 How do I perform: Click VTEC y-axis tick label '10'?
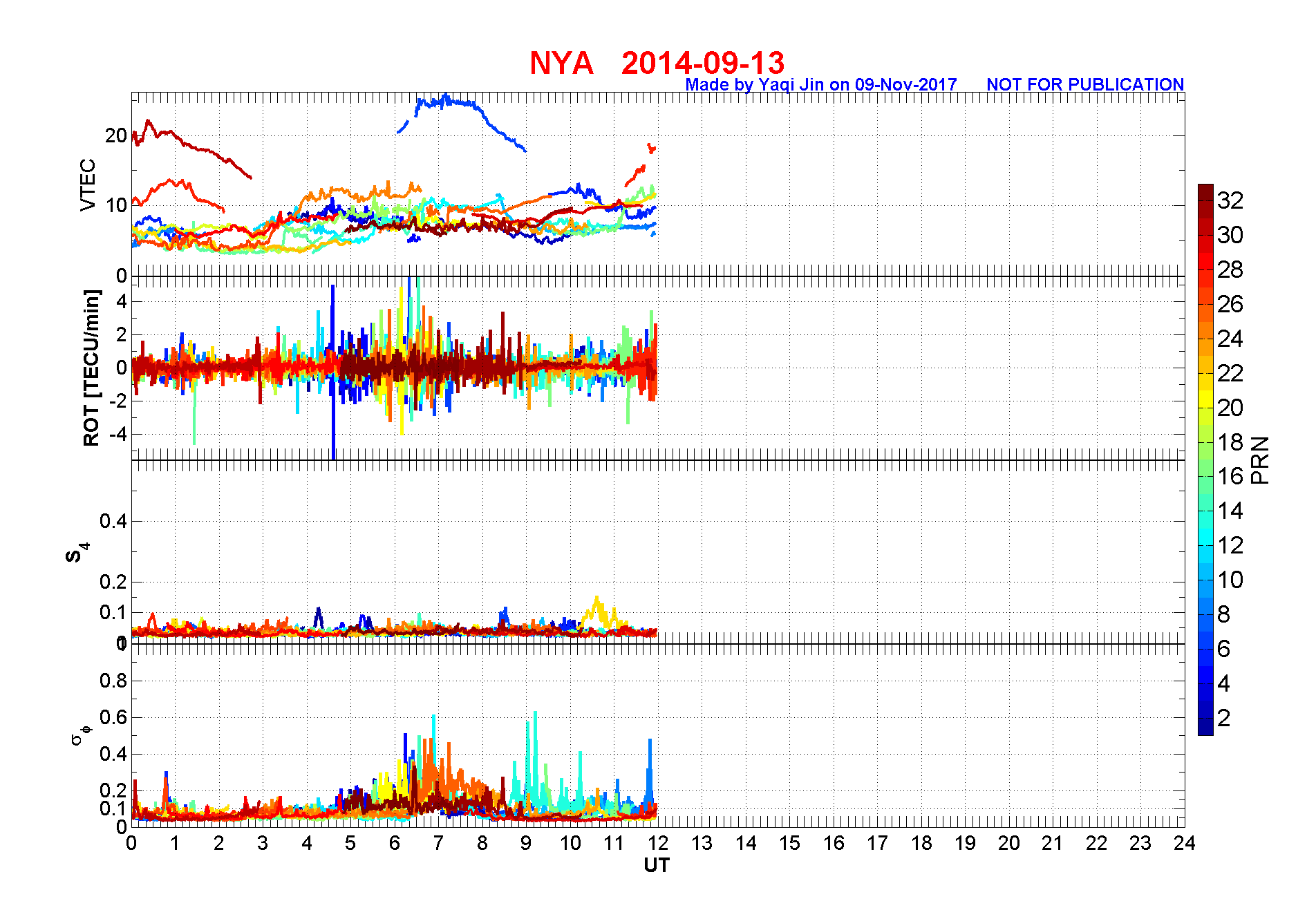[x=116, y=205]
